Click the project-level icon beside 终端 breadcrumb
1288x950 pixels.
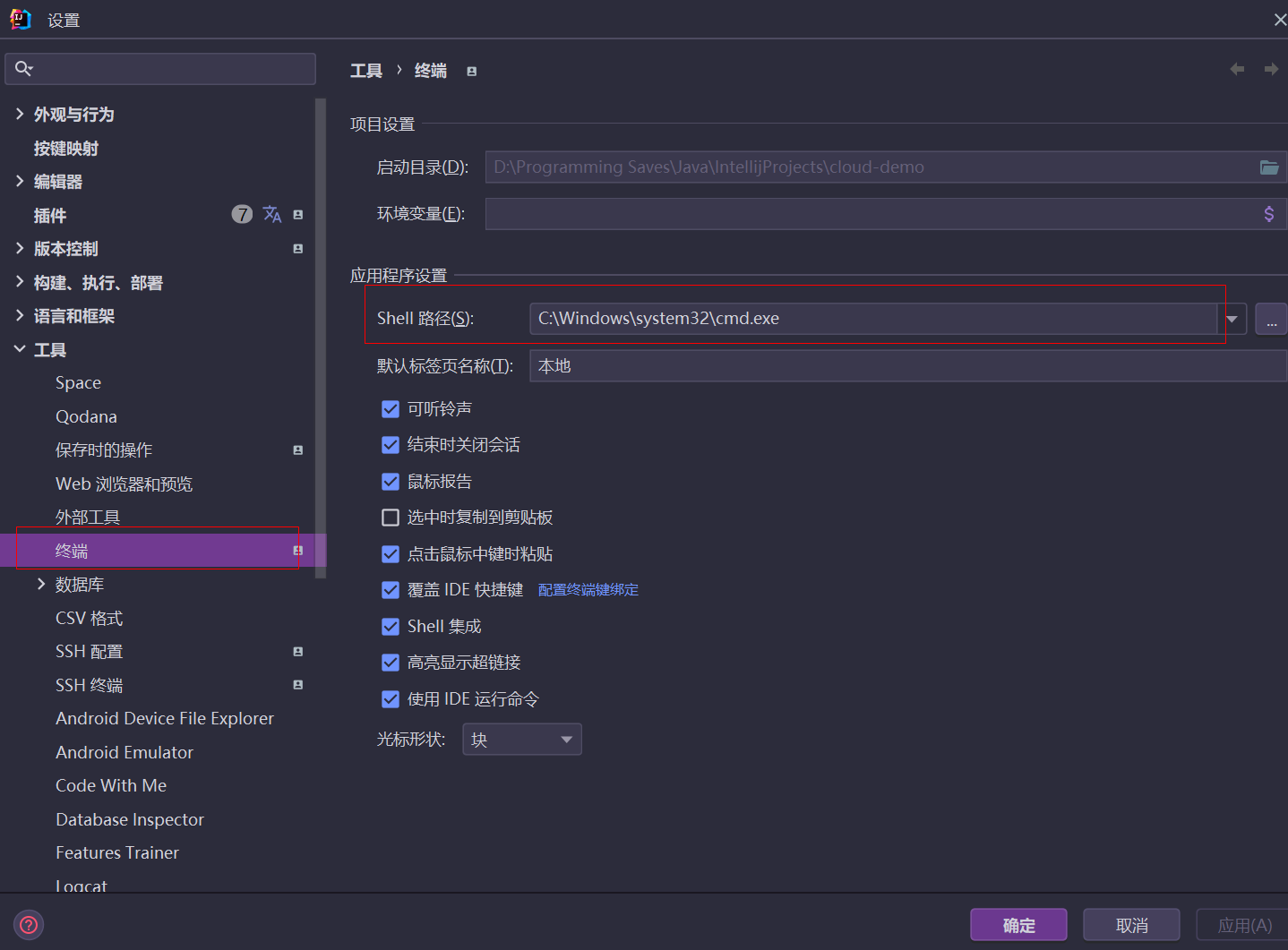472,72
